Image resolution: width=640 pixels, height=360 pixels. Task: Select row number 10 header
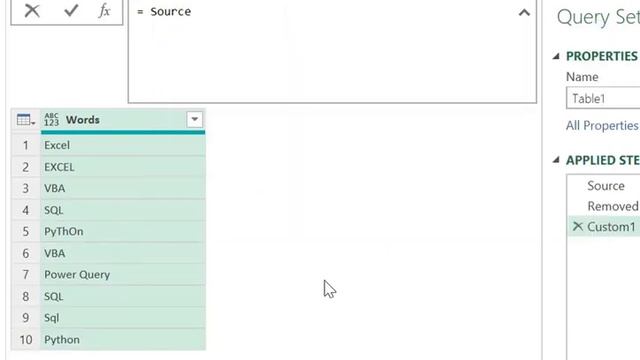point(26,340)
